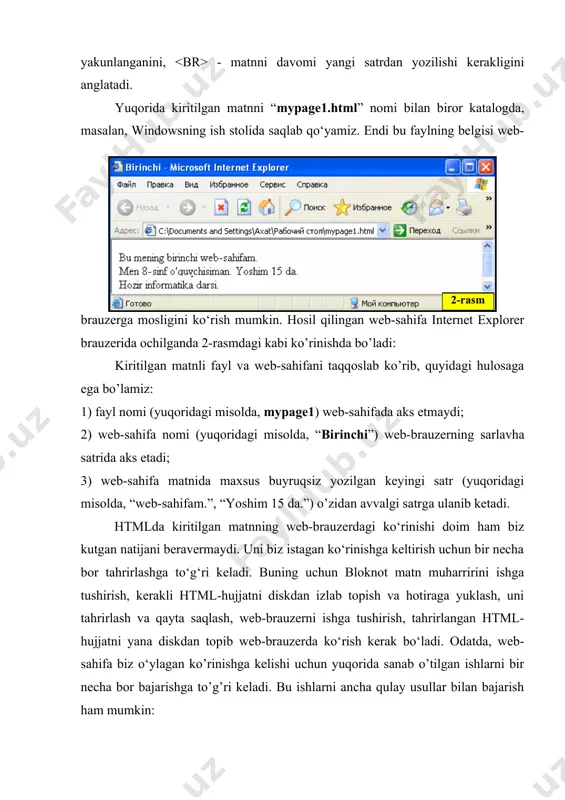This screenshot has height=800, width=565.
Task: Click the yellow 2-rasm caption label
Action: [468, 301]
